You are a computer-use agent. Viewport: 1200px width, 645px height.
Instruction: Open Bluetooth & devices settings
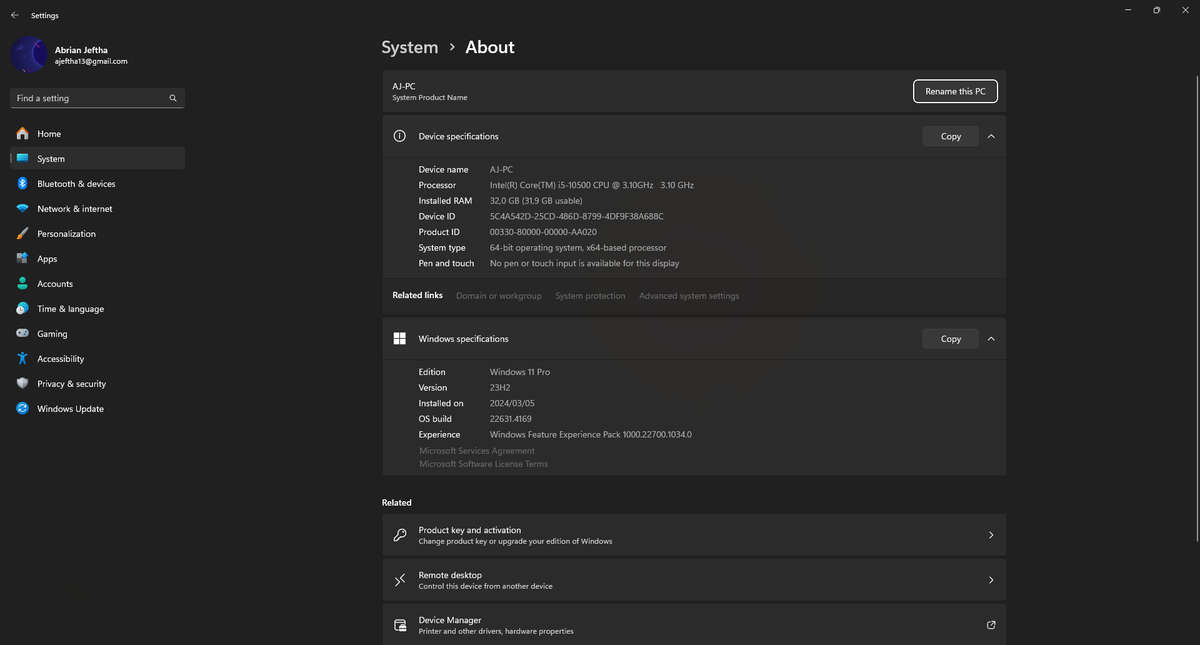tap(75, 183)
